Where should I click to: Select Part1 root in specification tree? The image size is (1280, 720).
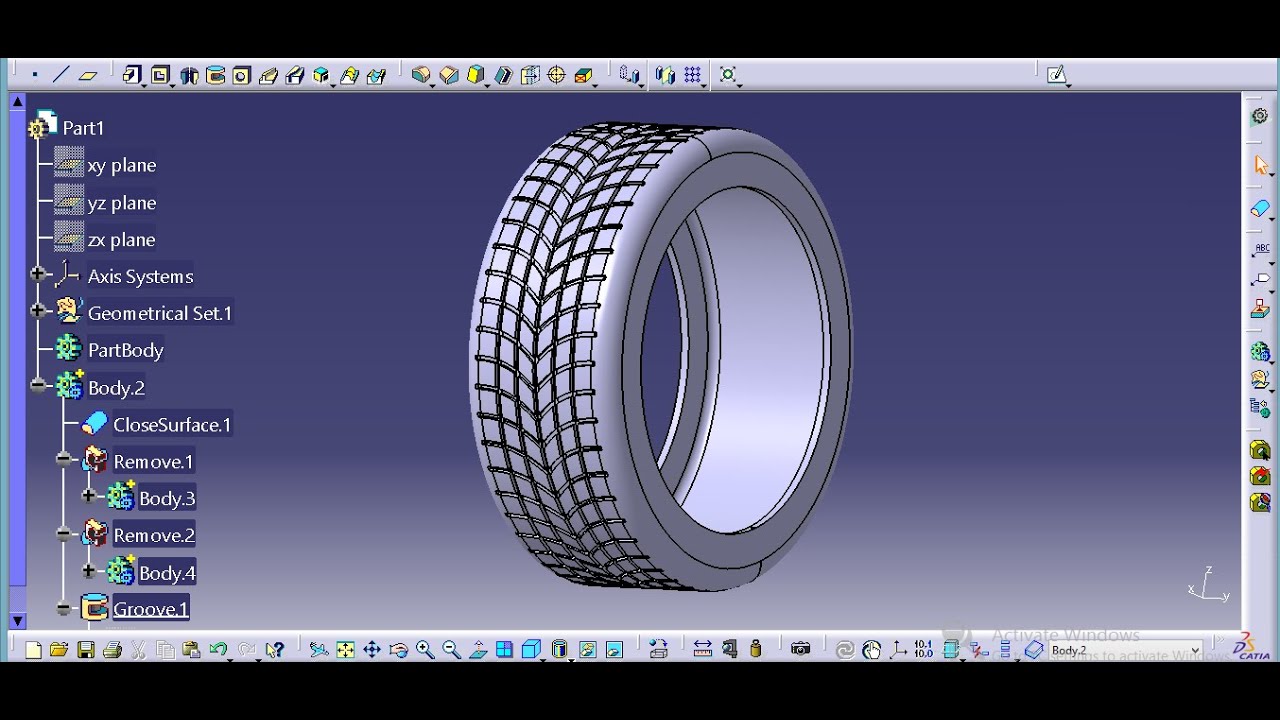[x=83, y=128]
